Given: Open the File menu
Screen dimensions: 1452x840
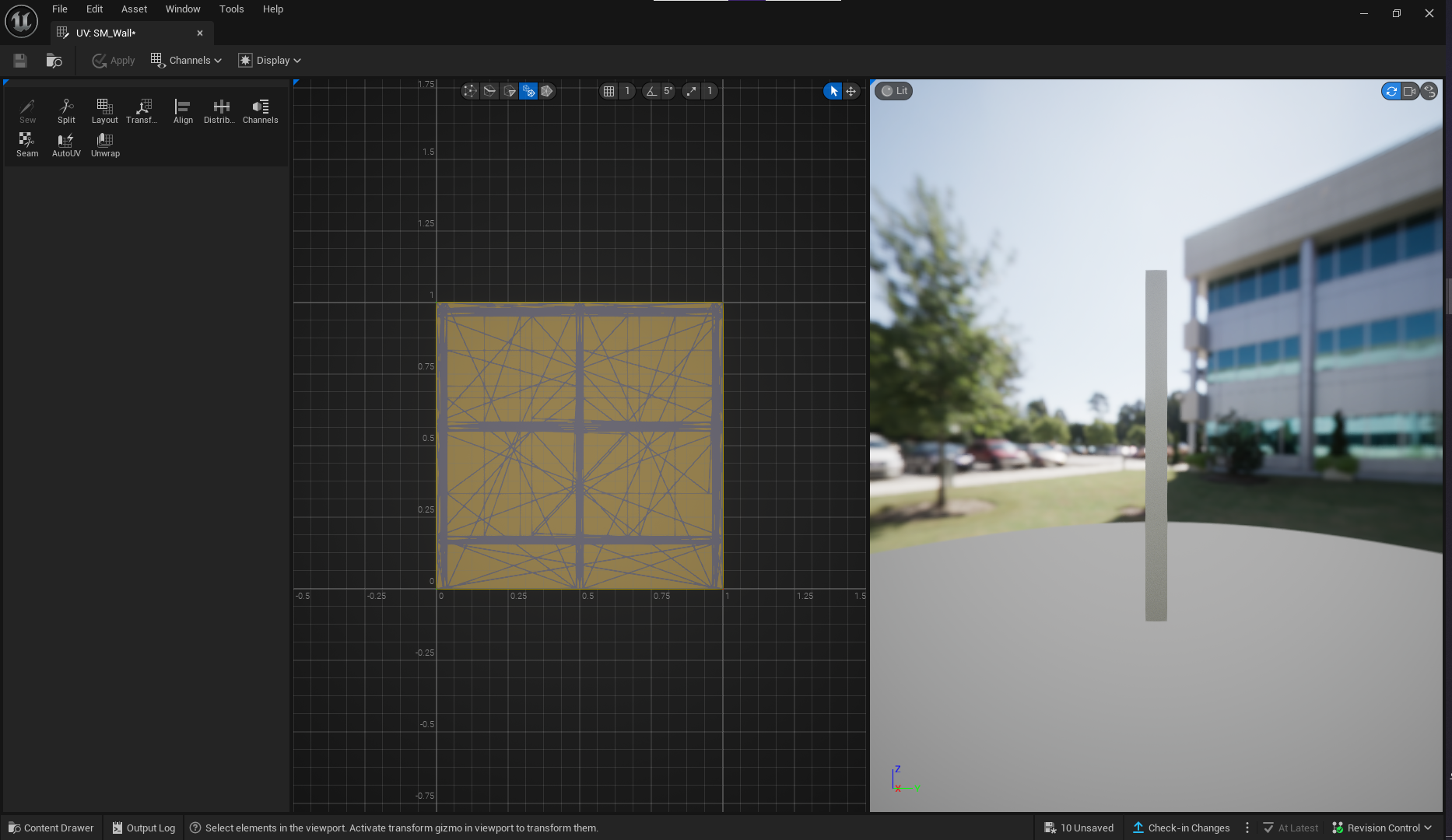Looking at the screenshot, I should pos(60,9).
